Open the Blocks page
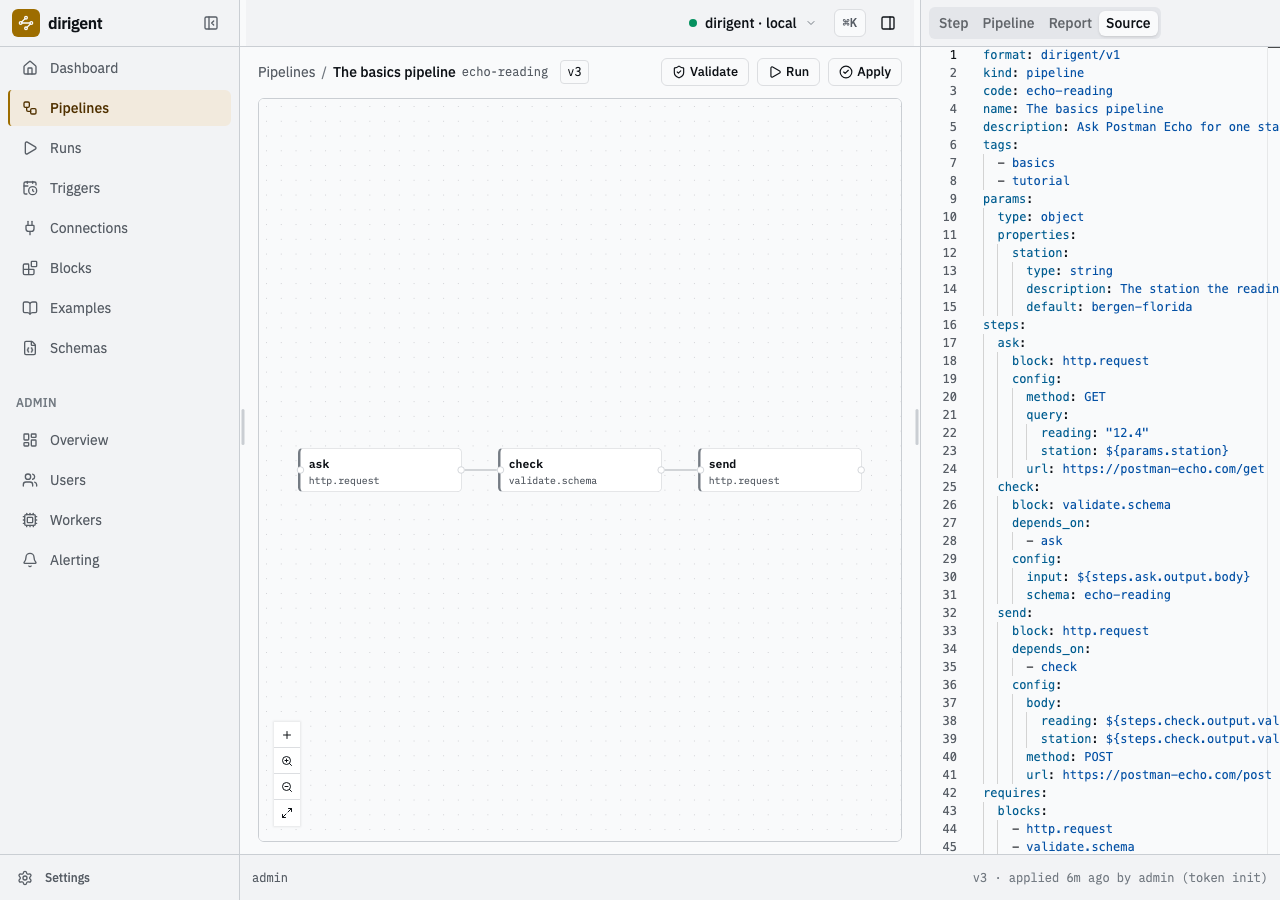The image size is (1280, 900). tap(119, 268)
